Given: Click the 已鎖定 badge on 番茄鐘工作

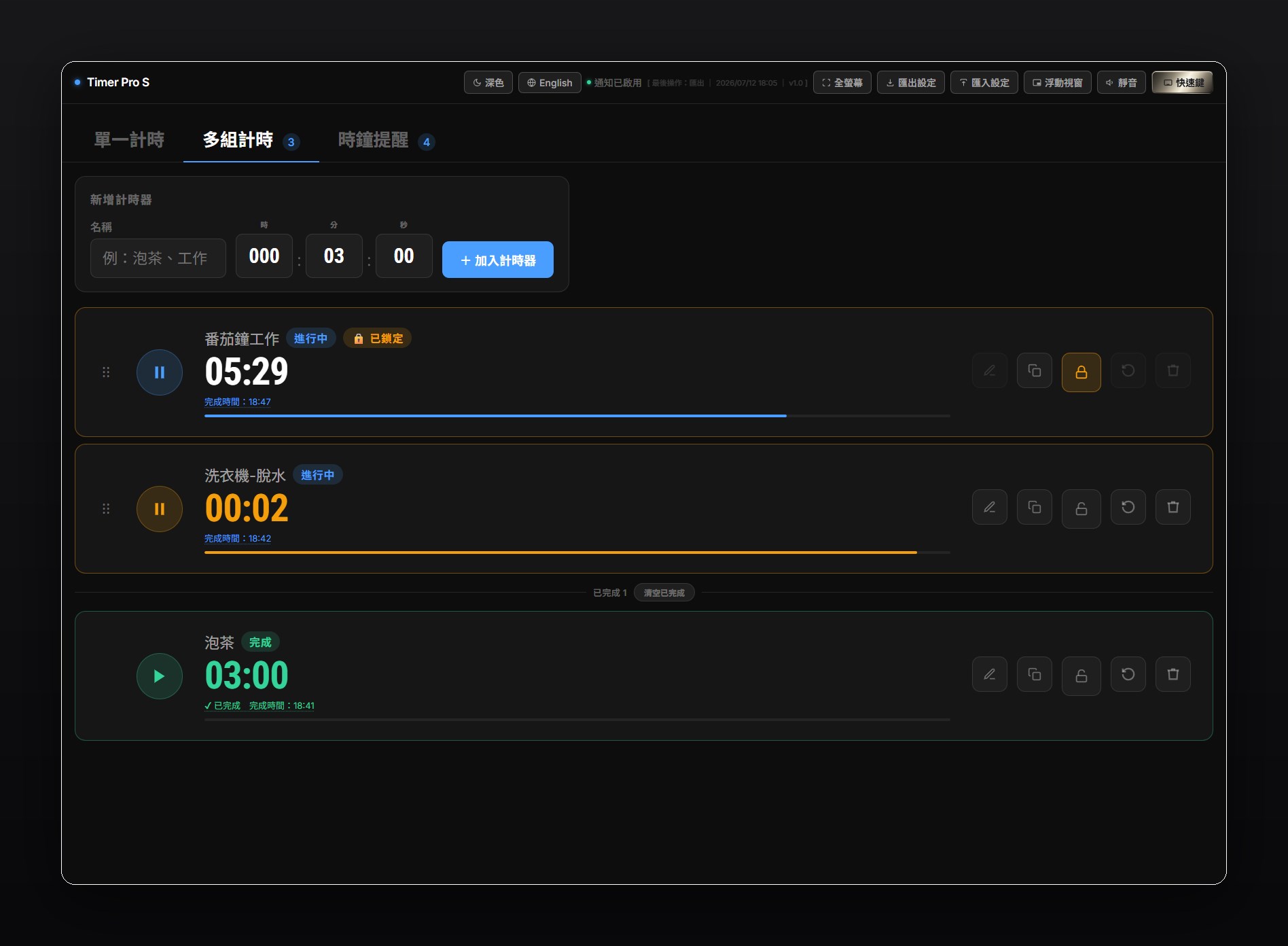Looking at the screenshot, I should [378, 338].
